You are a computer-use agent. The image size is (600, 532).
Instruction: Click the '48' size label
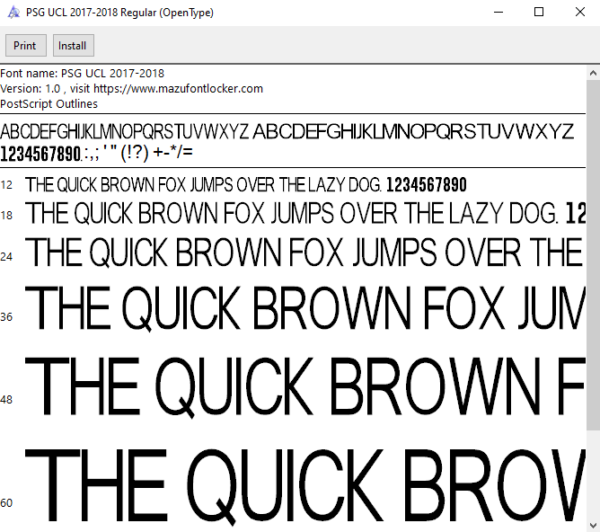pyautogui.click(x=7, y=400)
